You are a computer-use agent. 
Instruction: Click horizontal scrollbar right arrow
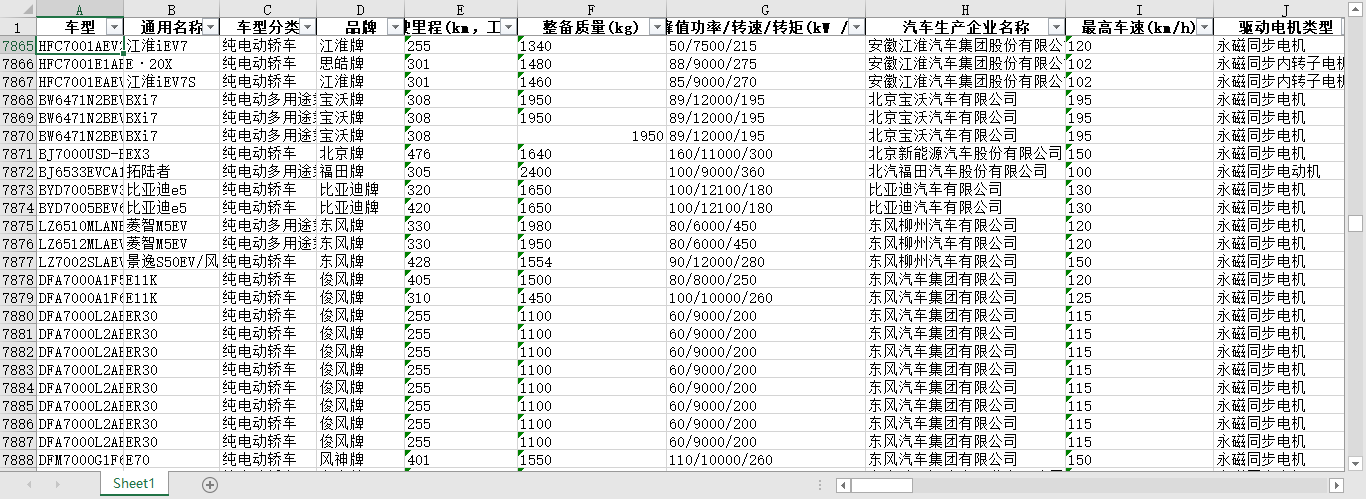point(1337,485)
